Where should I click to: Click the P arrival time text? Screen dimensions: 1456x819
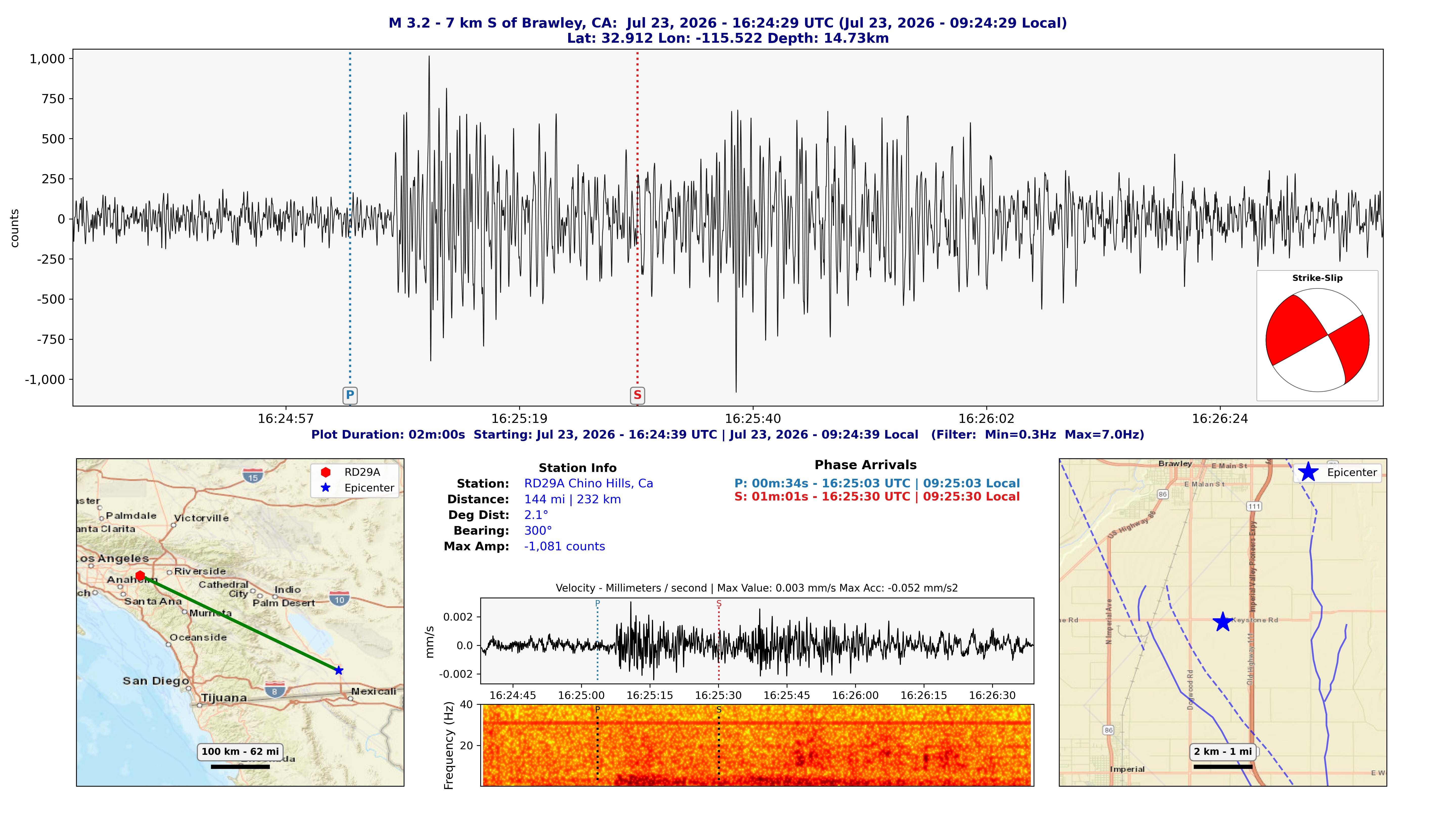[x=877, y=484]
